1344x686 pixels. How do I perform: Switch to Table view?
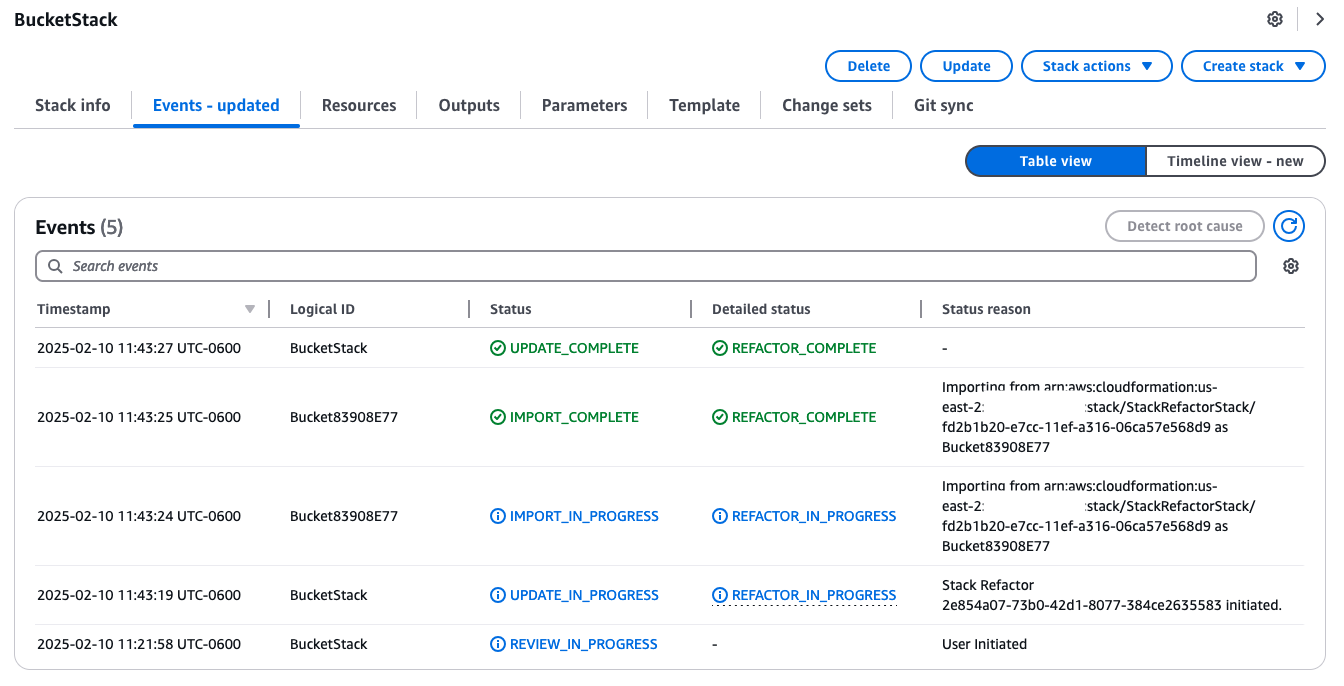1055,161
